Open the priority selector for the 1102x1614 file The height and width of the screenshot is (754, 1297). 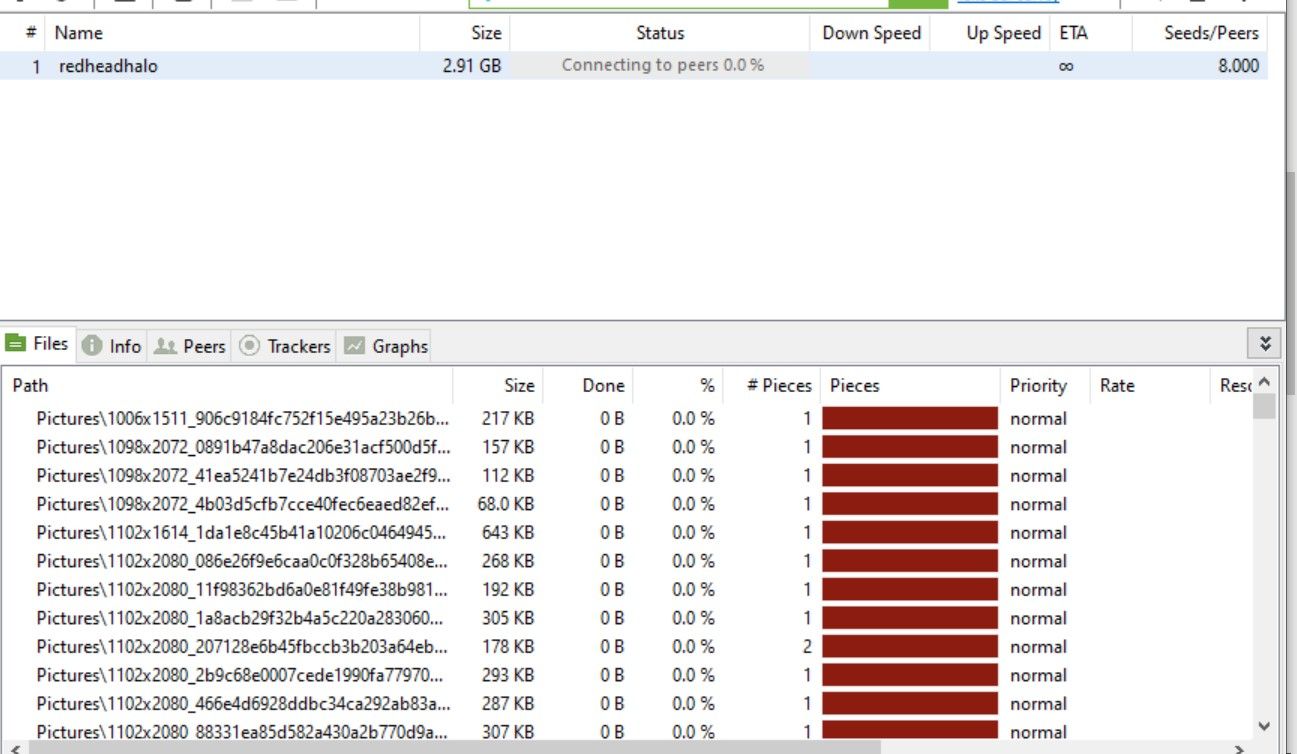pyautogui.click(x=1038, y=532)
